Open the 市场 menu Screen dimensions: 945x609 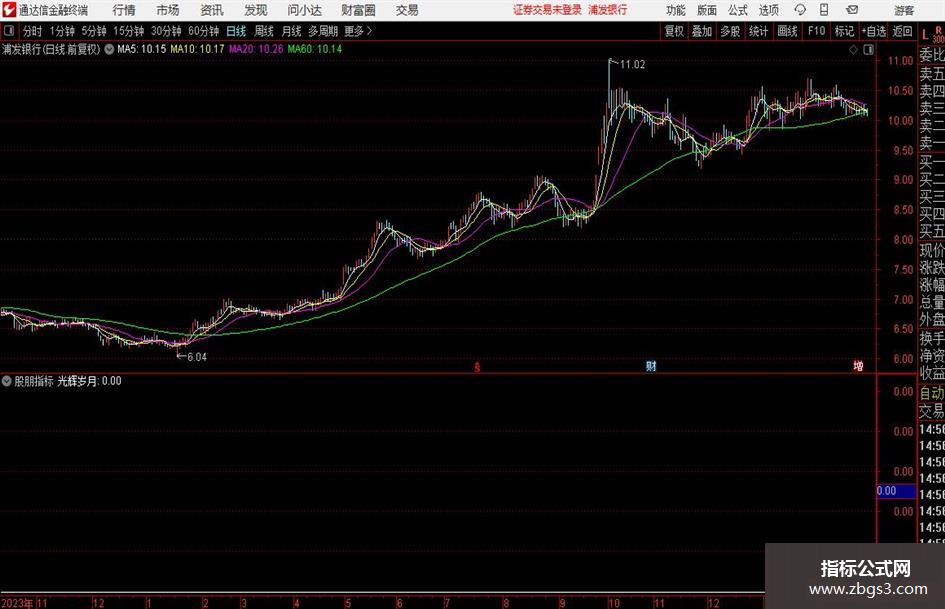[x=168, y=10]
